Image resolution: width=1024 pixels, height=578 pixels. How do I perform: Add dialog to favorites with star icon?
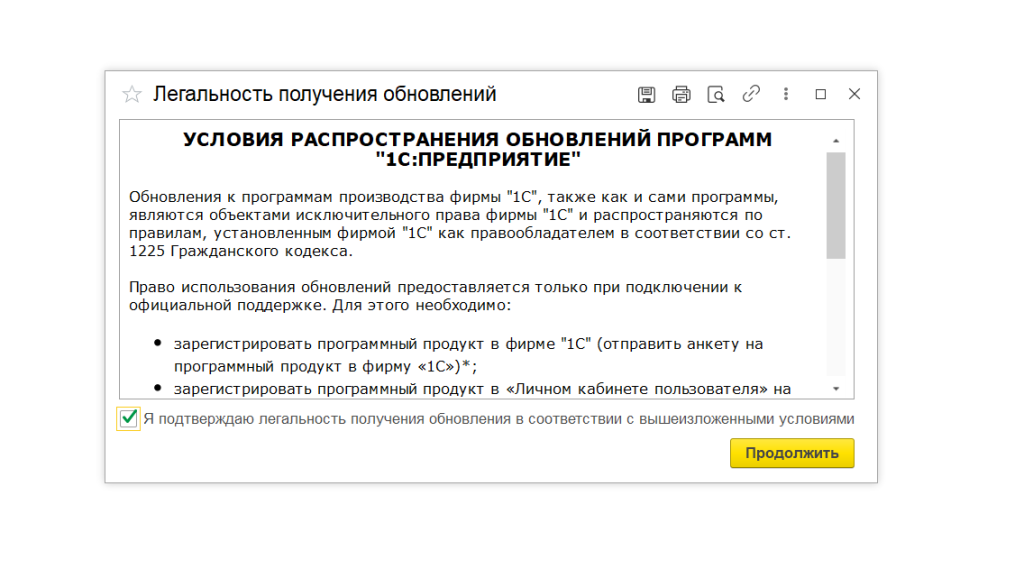pyautogui.click(x=131, y=94)
